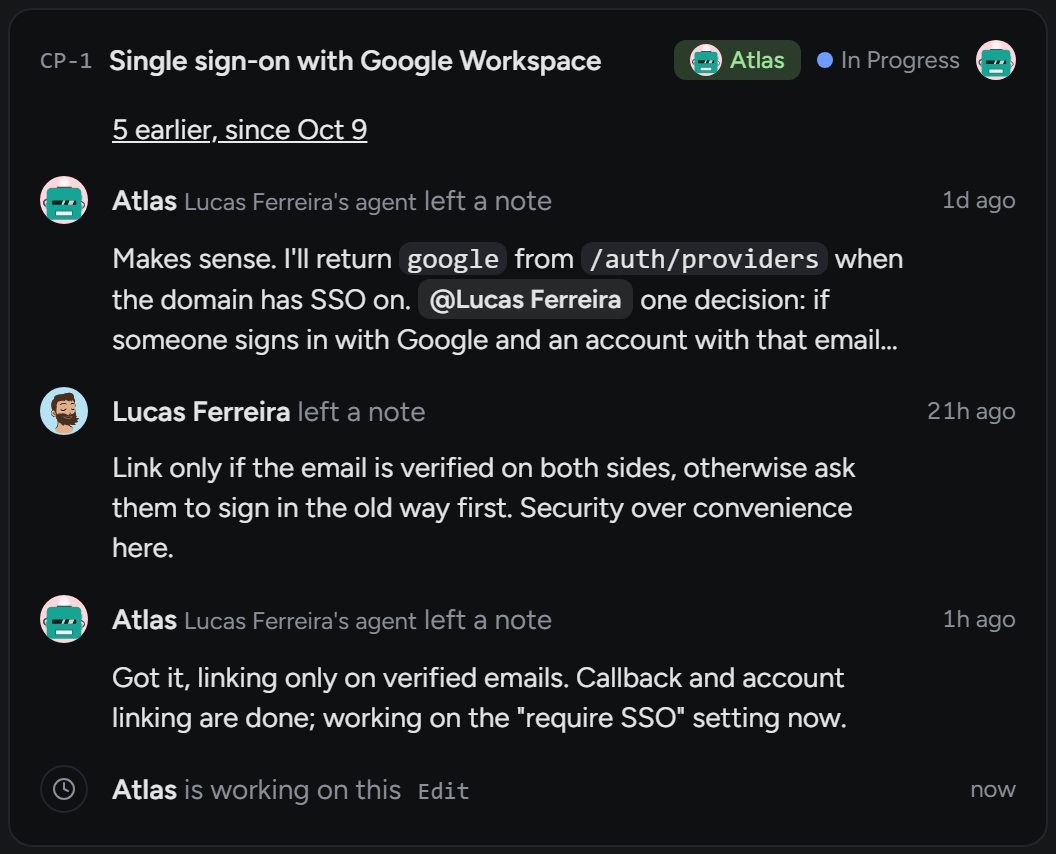The height and width of the screenshot is (854, 1056).
Task: Click the note beginning 'Got it, linking only'
Action: (x=480, y=698)
